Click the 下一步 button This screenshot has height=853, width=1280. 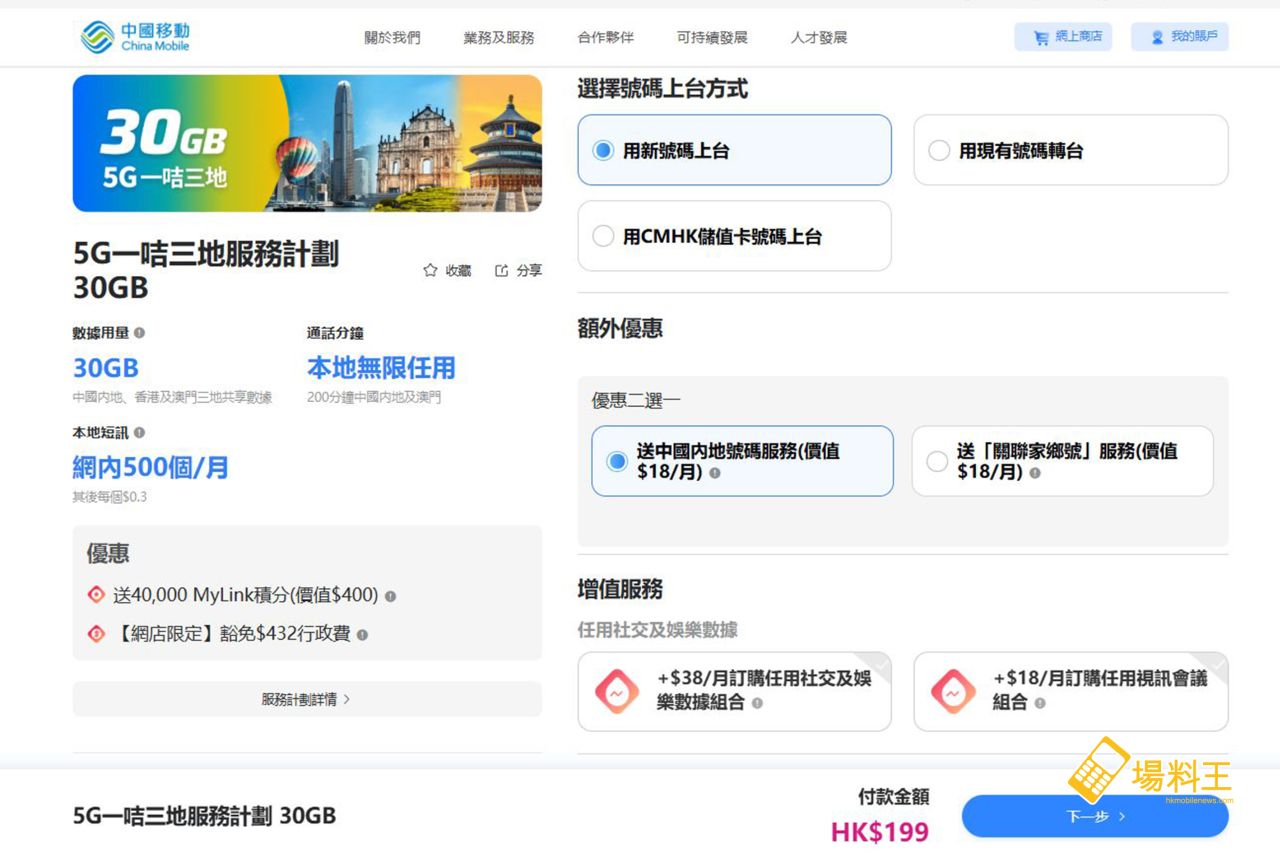(1095, 816)
